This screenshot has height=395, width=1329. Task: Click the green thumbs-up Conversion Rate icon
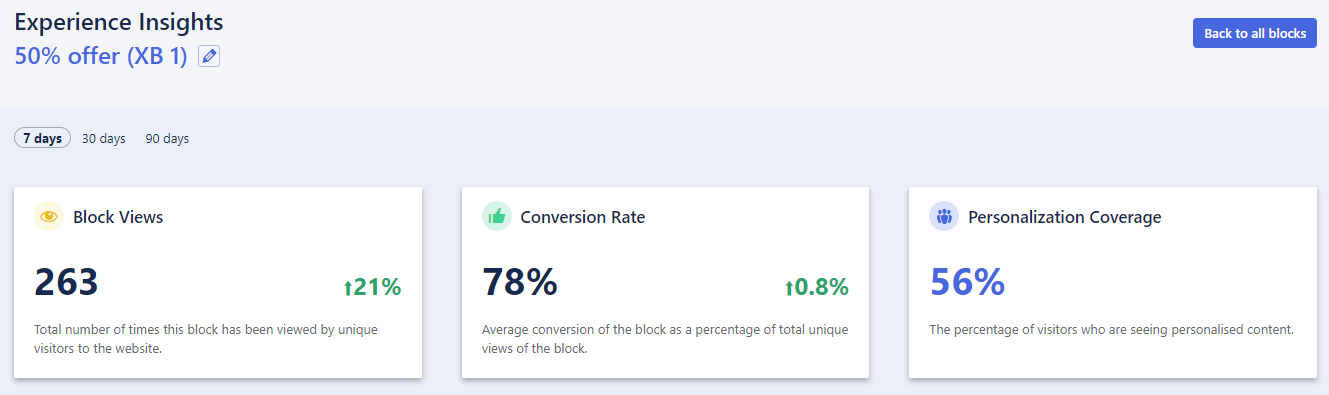497,216
